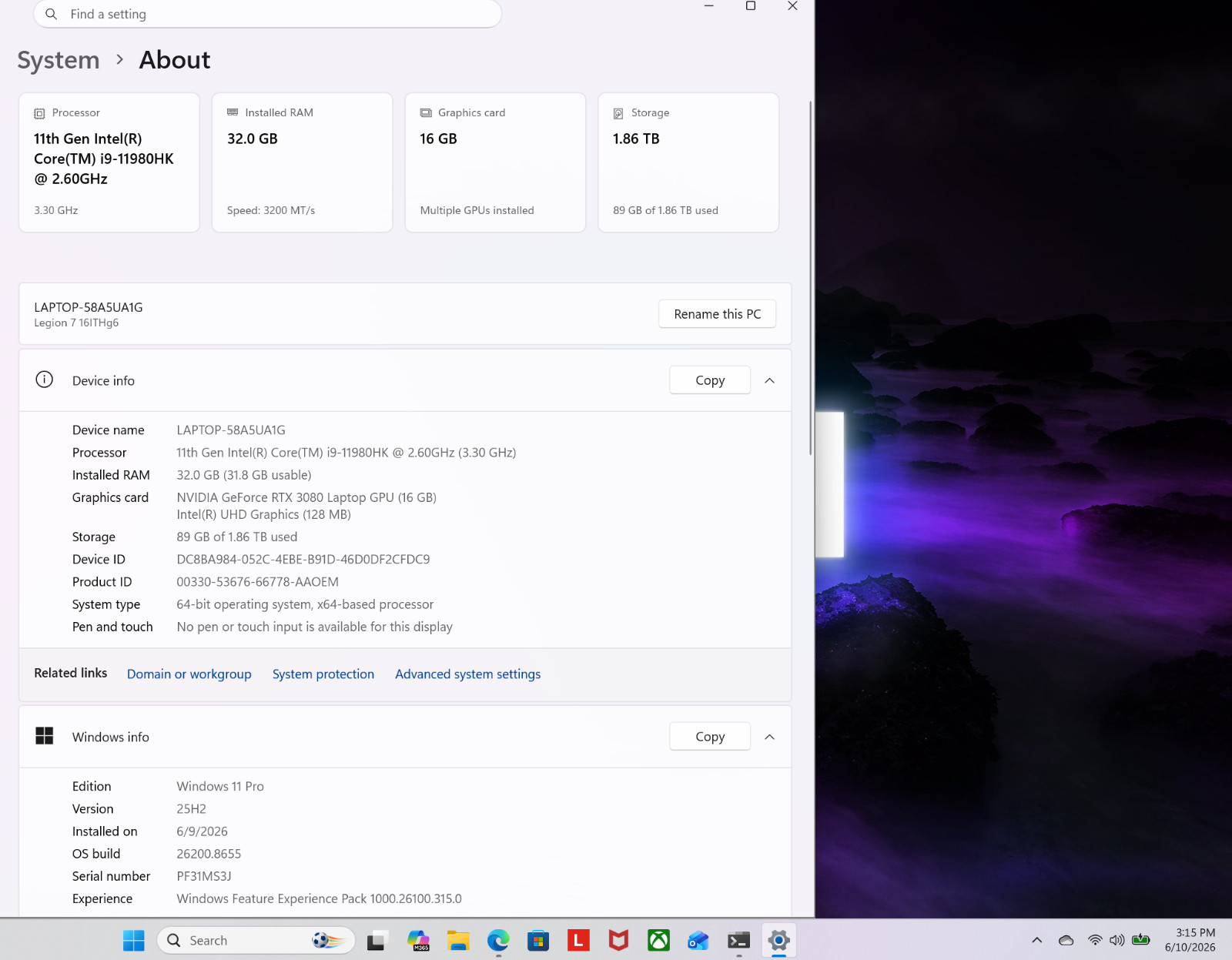Click the No pen or touch input text
This screenshot has width=1232, height=960.
point(315,627)
